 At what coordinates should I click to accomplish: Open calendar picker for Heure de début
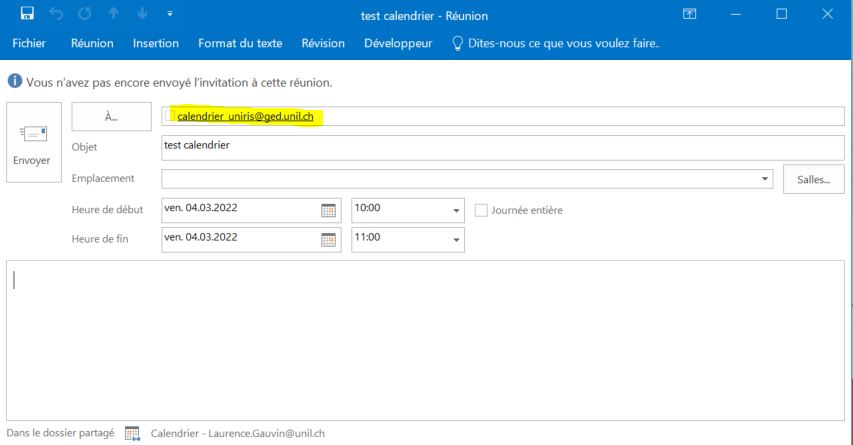pos(328,210)
